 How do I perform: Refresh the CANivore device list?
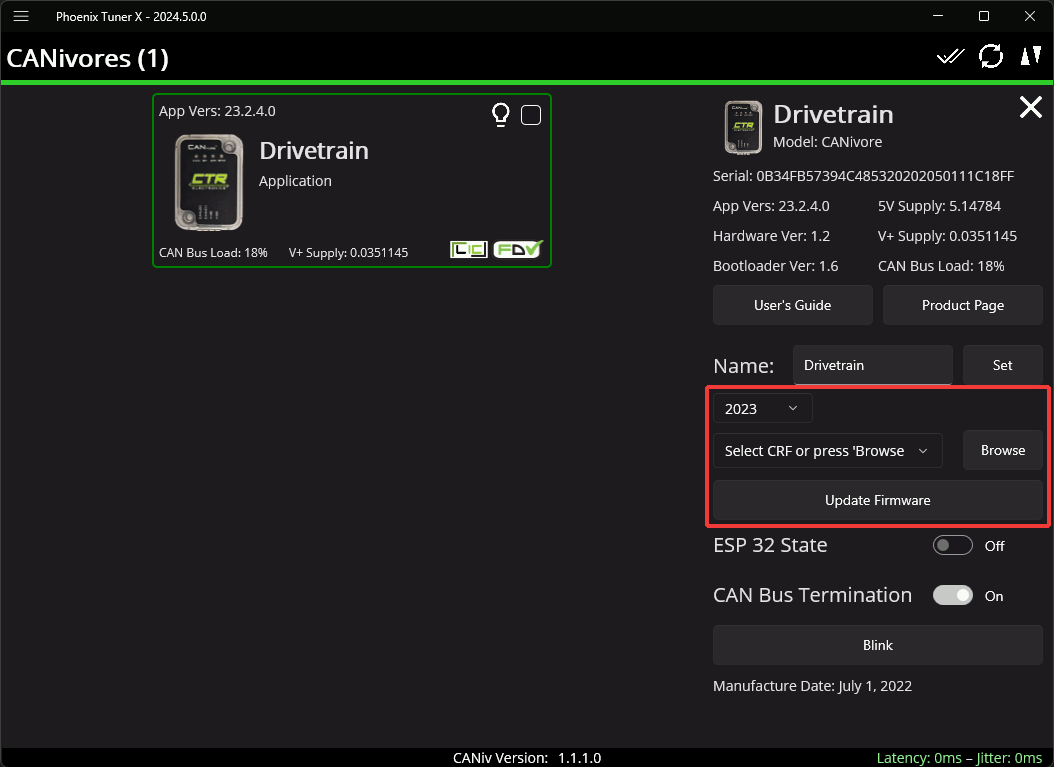(x=991, y=56)
